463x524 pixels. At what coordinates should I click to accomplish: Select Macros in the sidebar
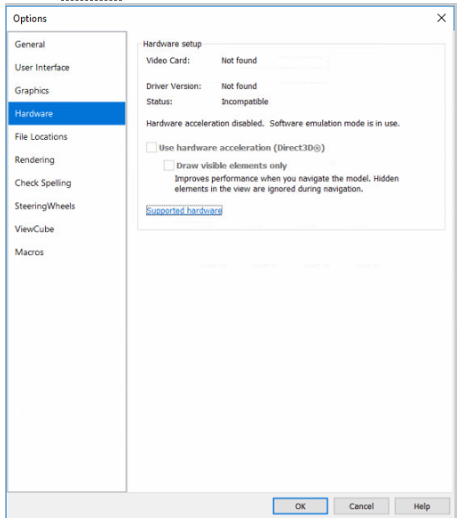[67, 252]
